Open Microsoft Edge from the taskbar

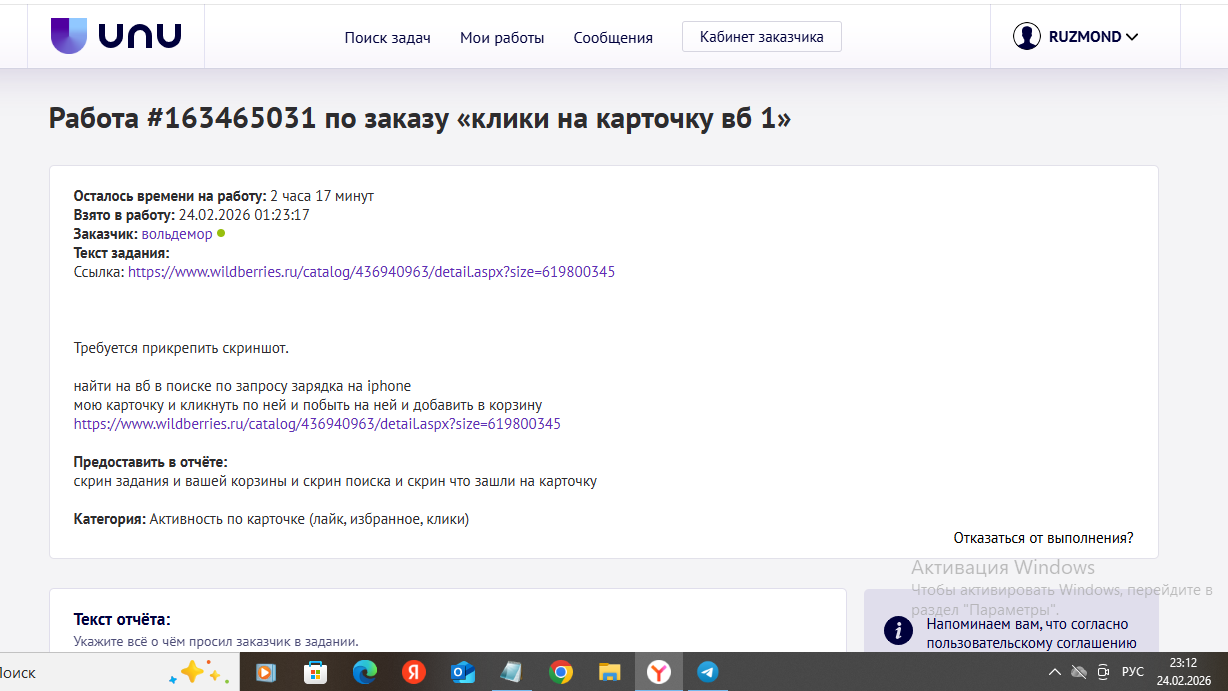pos(364,672)
